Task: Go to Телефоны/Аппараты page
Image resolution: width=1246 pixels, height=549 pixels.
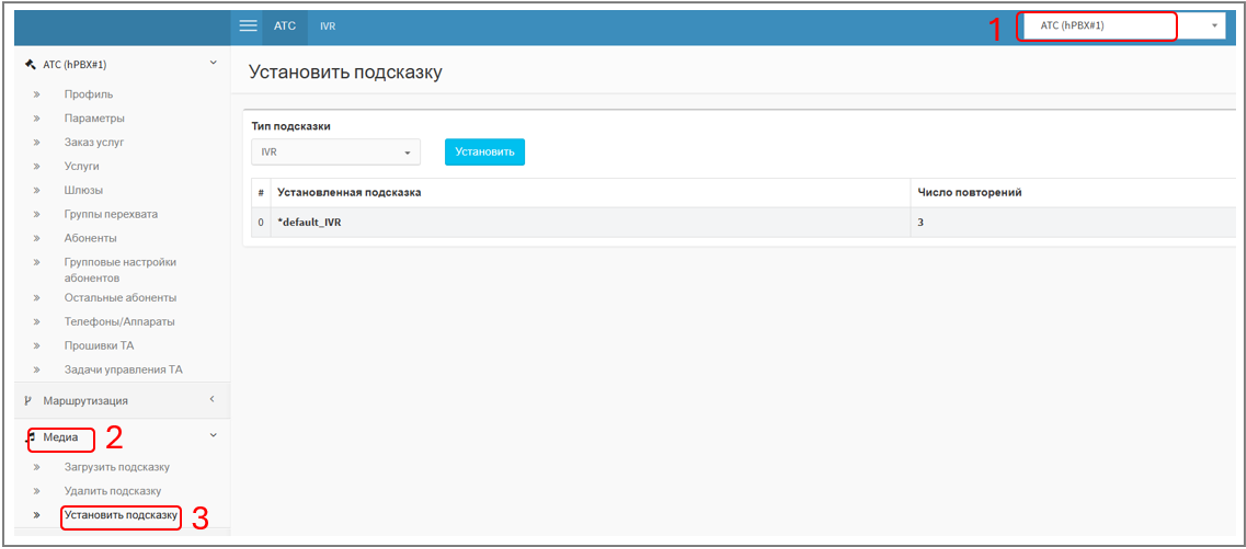Action: pos(120,321)
